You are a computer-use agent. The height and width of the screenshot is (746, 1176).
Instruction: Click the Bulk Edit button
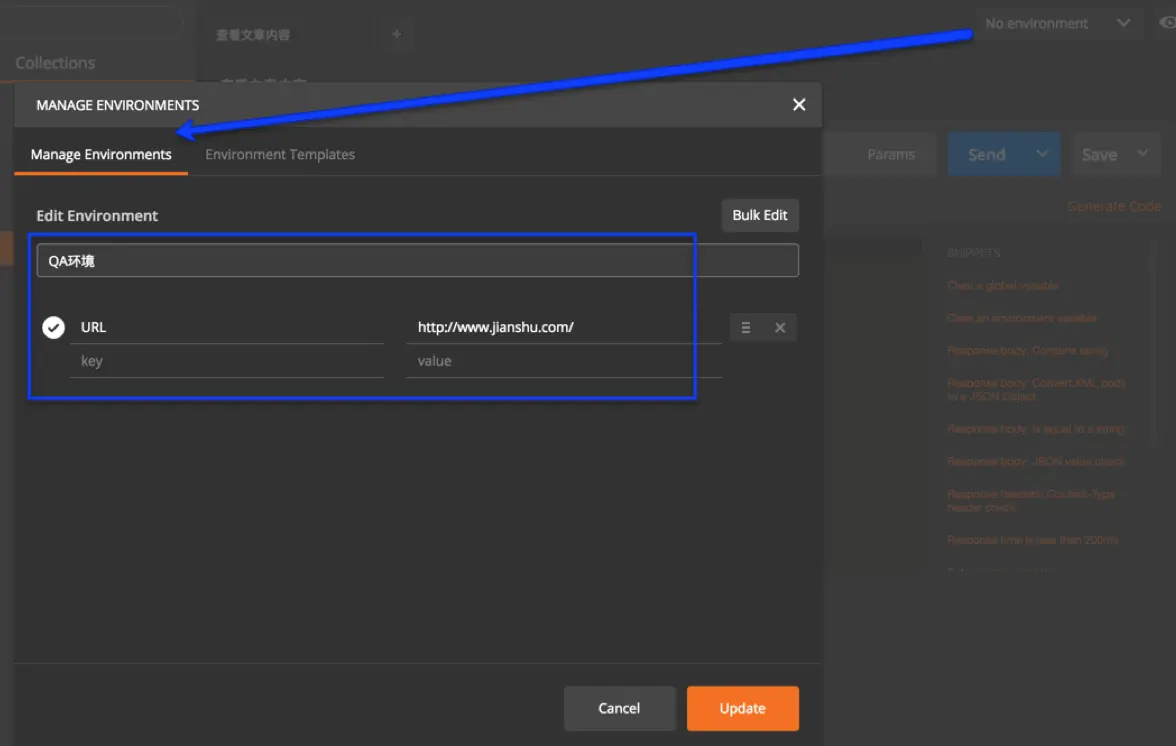coord(760,215)
